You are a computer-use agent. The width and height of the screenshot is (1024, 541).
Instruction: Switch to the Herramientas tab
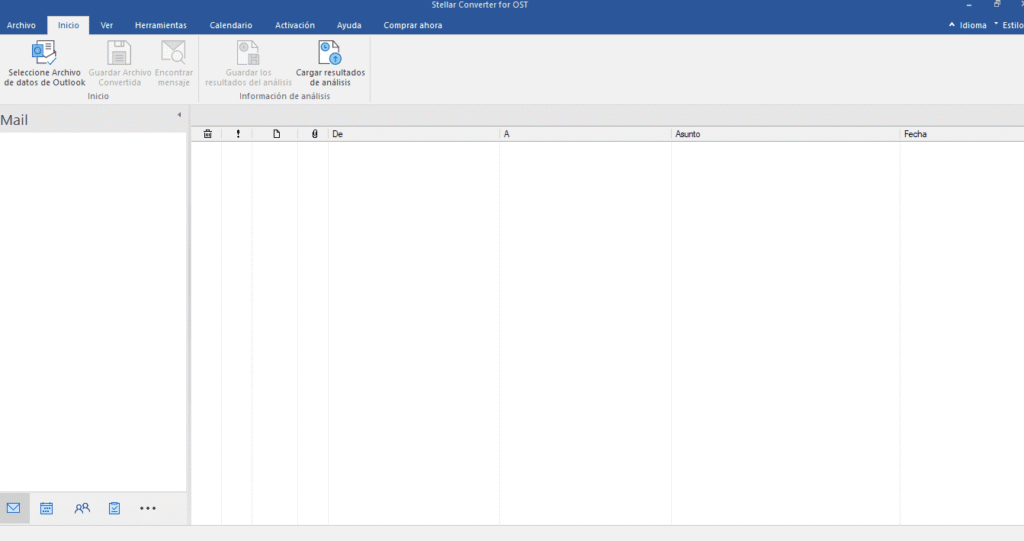coord(161,25)
